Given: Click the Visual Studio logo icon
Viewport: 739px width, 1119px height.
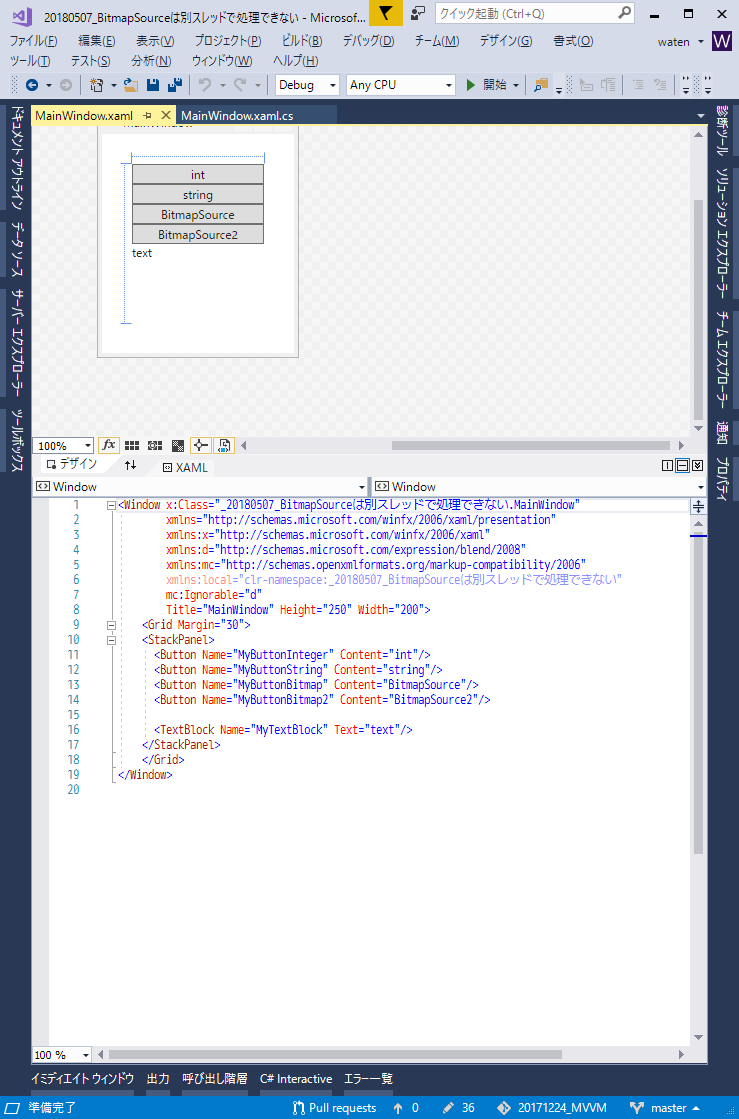Looking at the screenshot, I should click(21, 16).
